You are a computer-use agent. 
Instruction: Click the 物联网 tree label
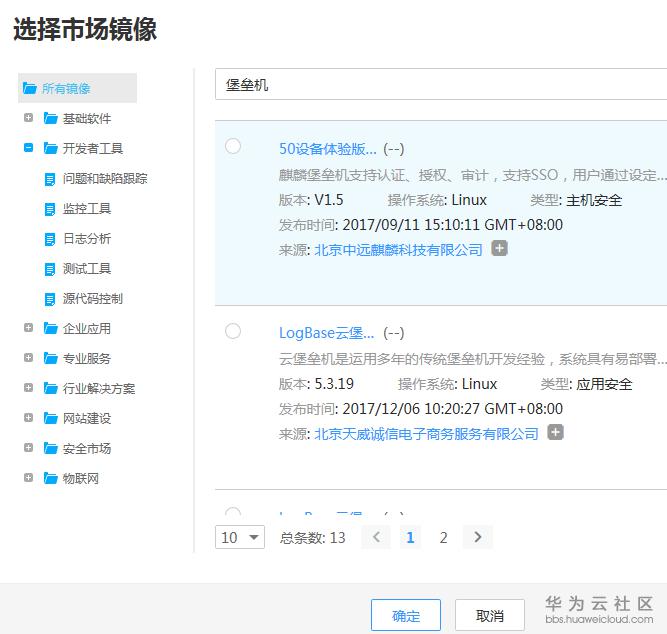pos(81,478)
